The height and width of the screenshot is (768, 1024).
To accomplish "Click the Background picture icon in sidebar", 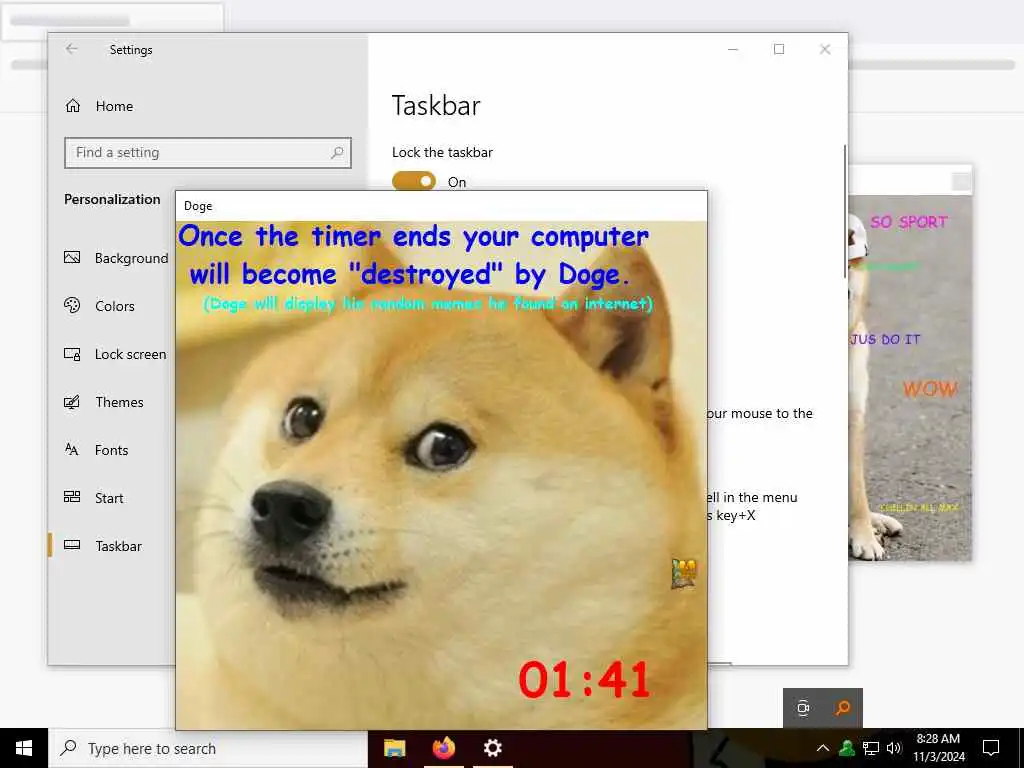I will click(x=72, y=257).
